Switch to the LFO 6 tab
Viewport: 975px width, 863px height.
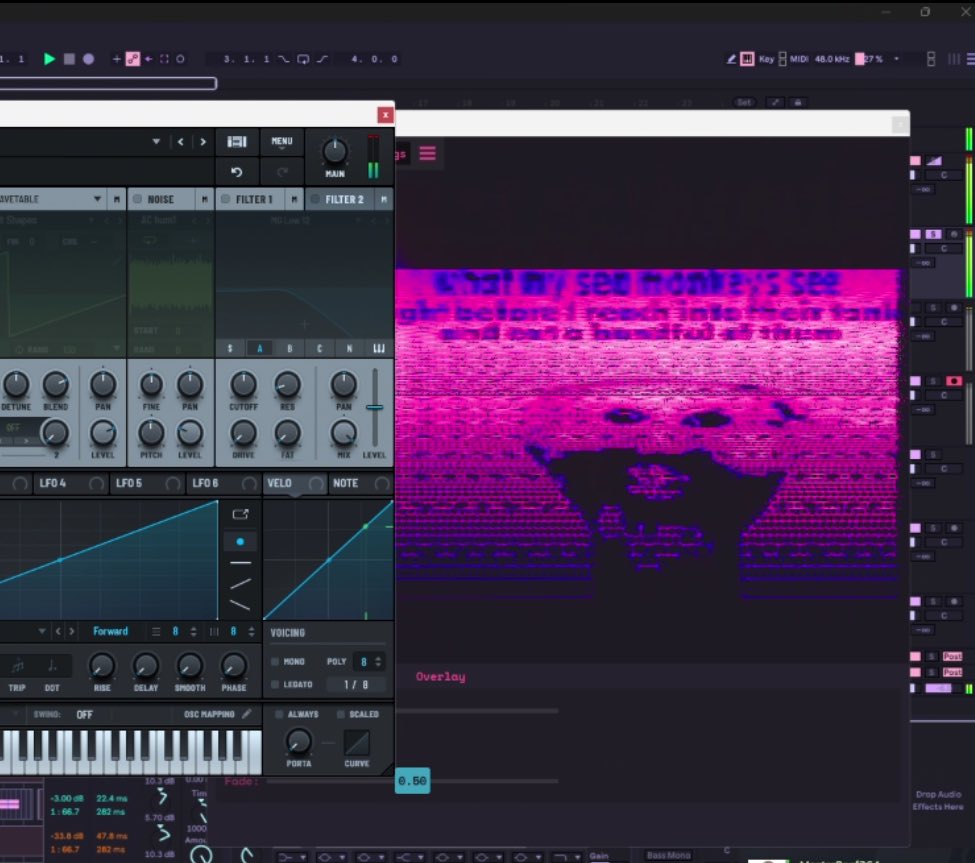[205, 483]
